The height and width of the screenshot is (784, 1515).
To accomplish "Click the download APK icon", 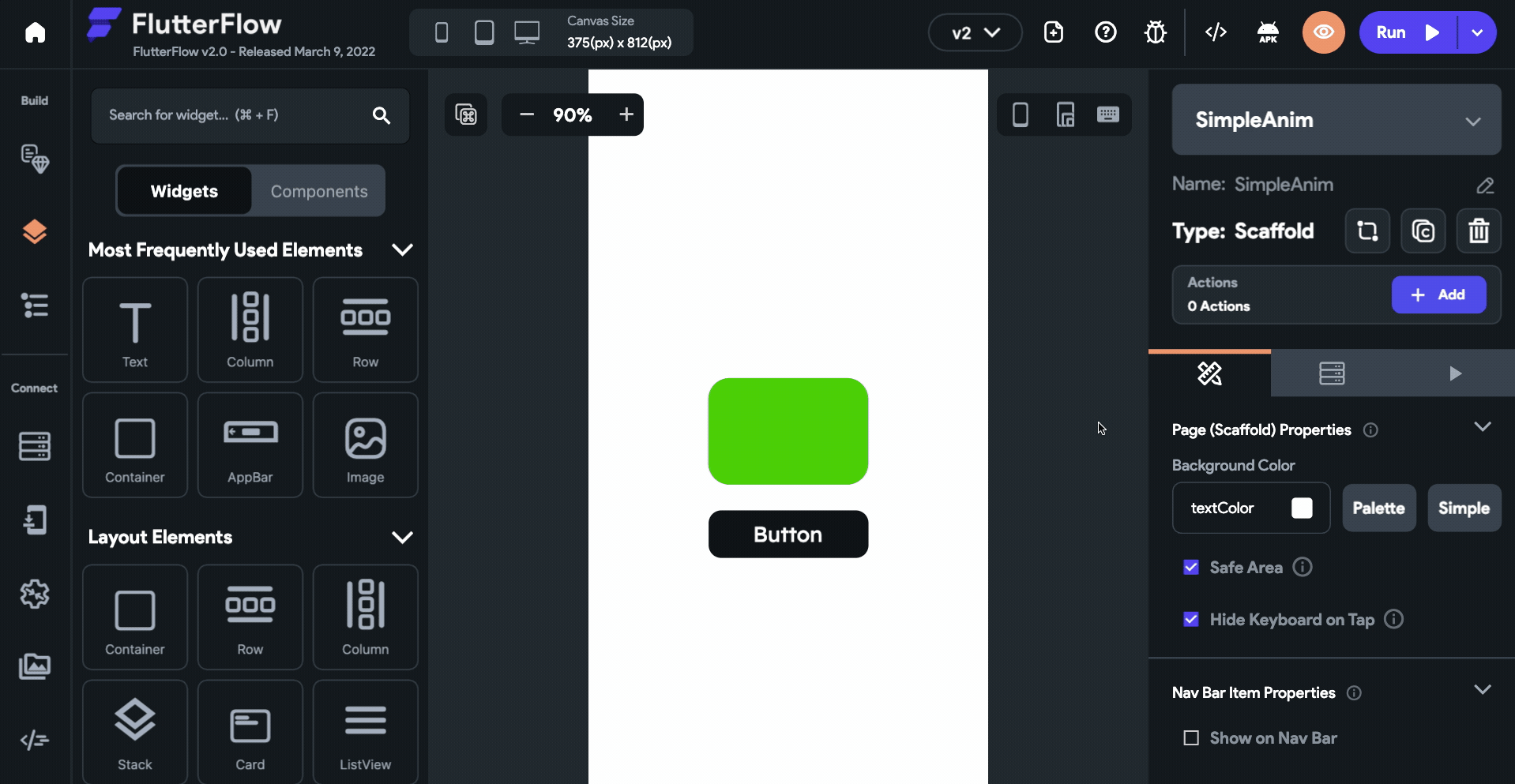I will click(1268, 32).
